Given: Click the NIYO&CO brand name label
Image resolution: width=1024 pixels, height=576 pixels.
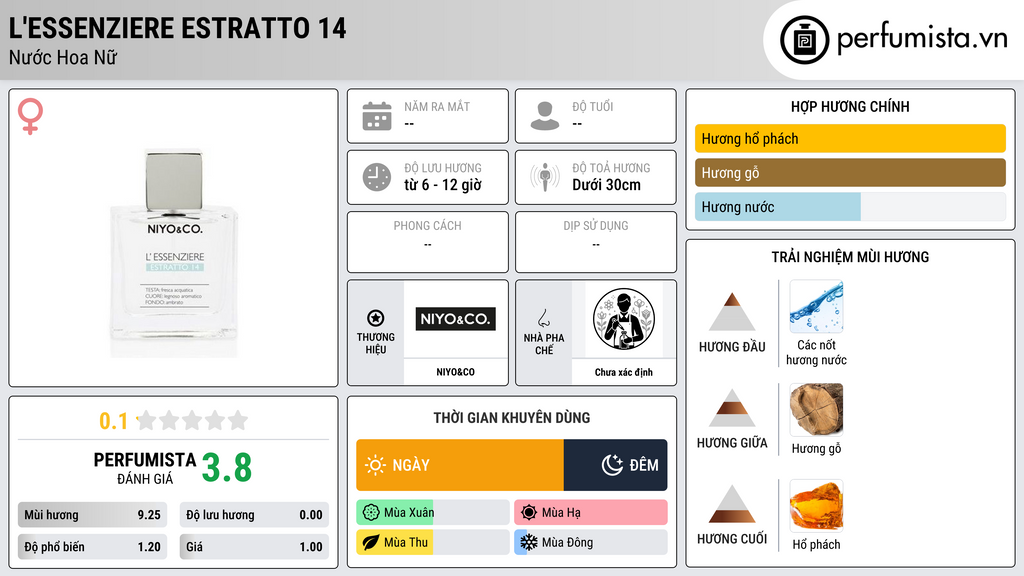Looking at the screenshot, I should (456, 372).
